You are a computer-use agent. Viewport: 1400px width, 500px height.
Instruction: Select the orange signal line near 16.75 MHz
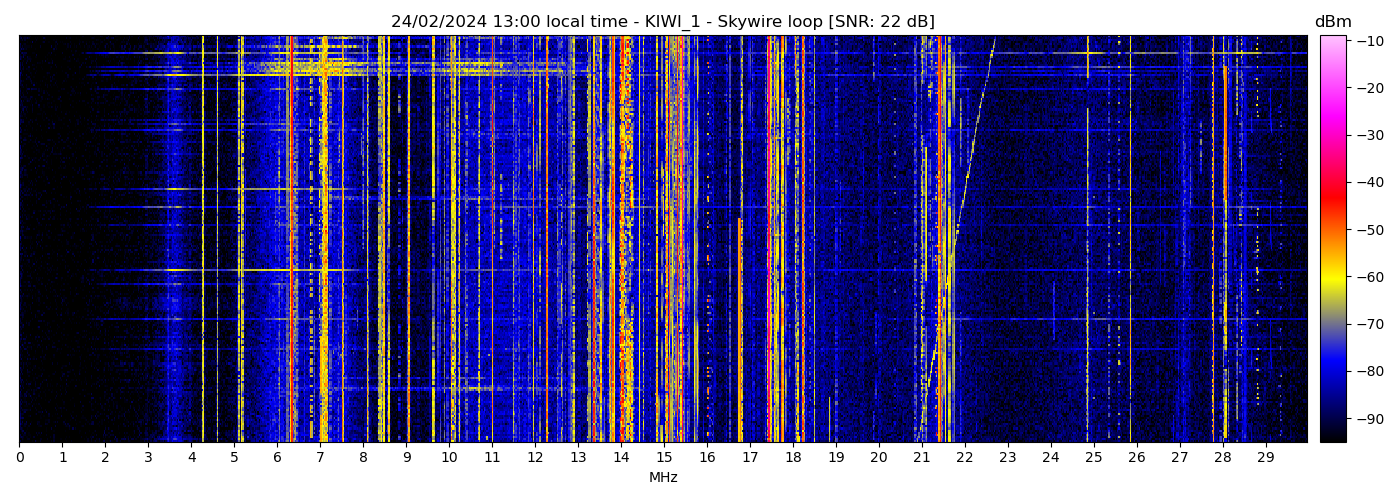pos(740,330)
